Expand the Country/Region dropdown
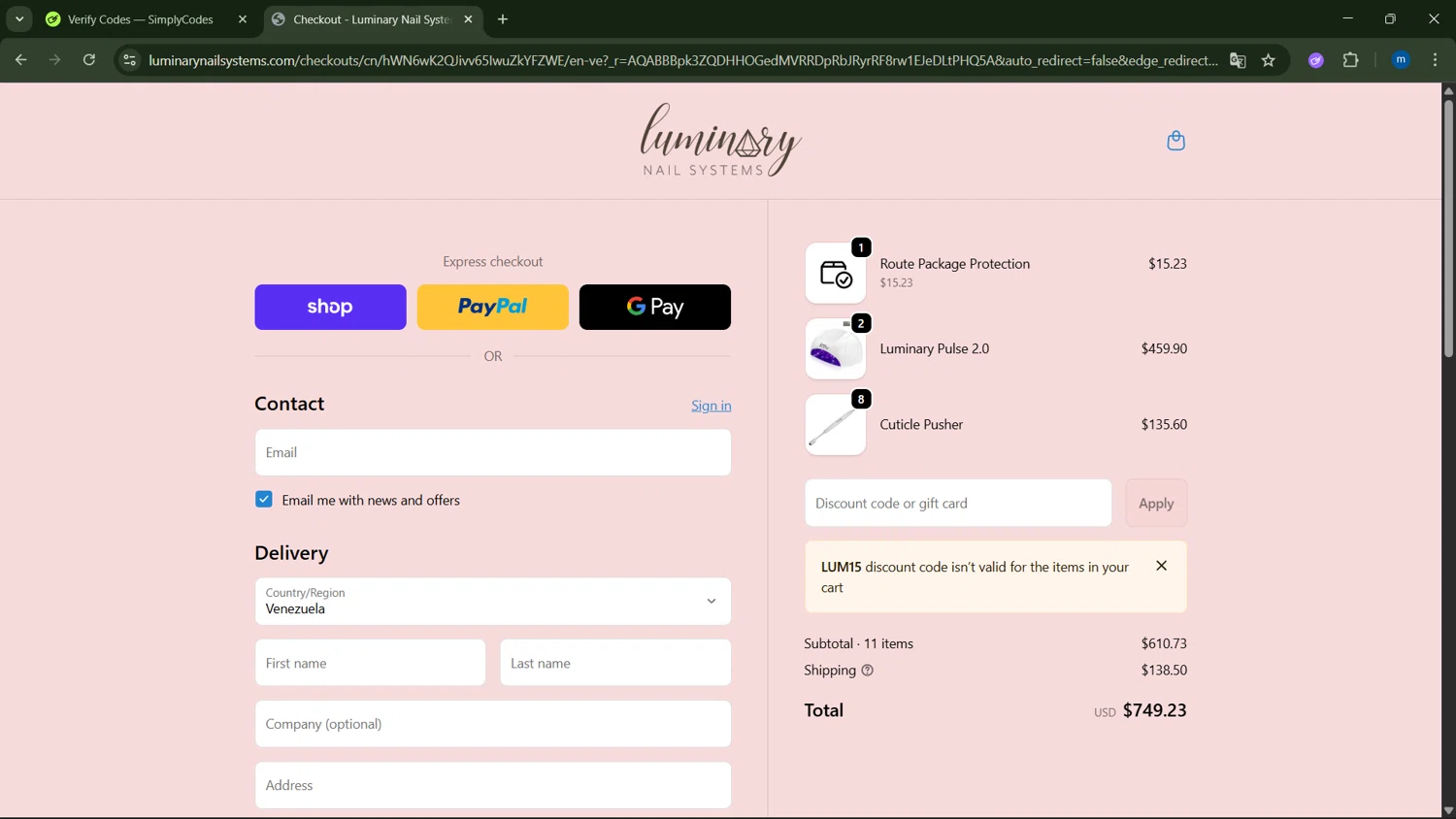Screen dimensions: 1456x819 click(493, 602)
